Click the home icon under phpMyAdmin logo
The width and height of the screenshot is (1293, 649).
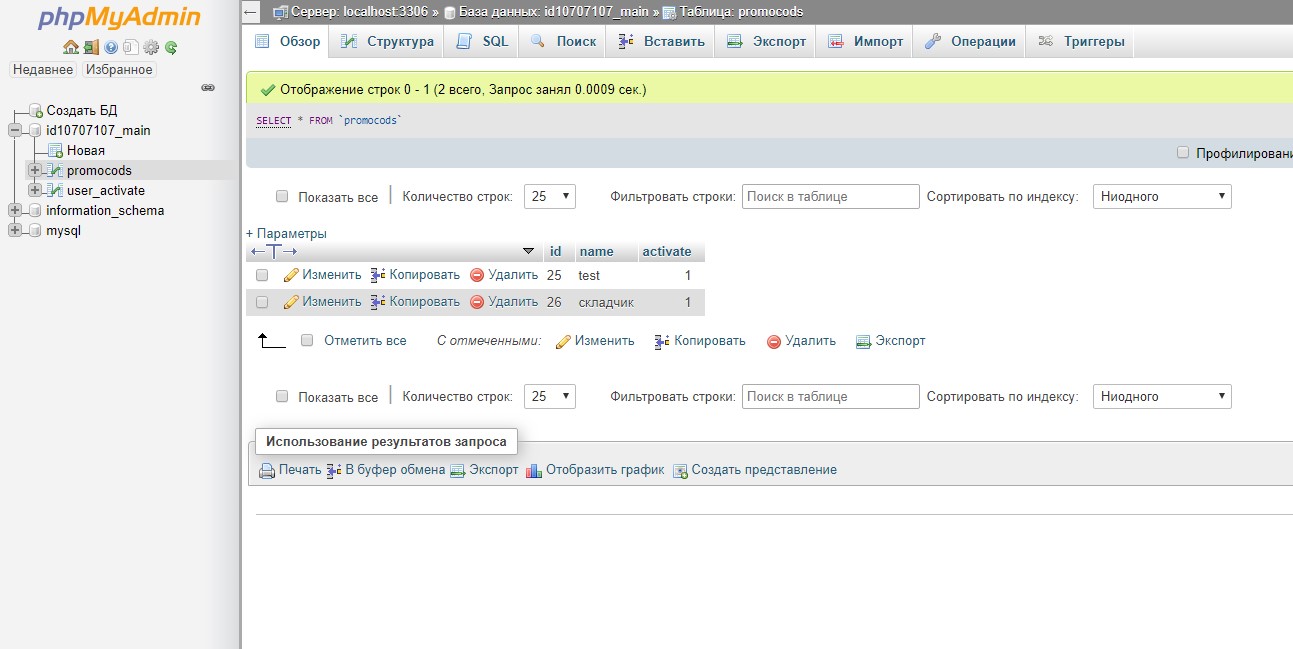70,47
